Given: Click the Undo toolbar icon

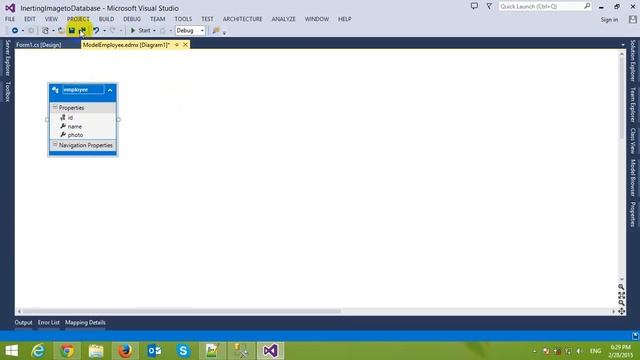Looking at the screenshot, I should 96,31.
